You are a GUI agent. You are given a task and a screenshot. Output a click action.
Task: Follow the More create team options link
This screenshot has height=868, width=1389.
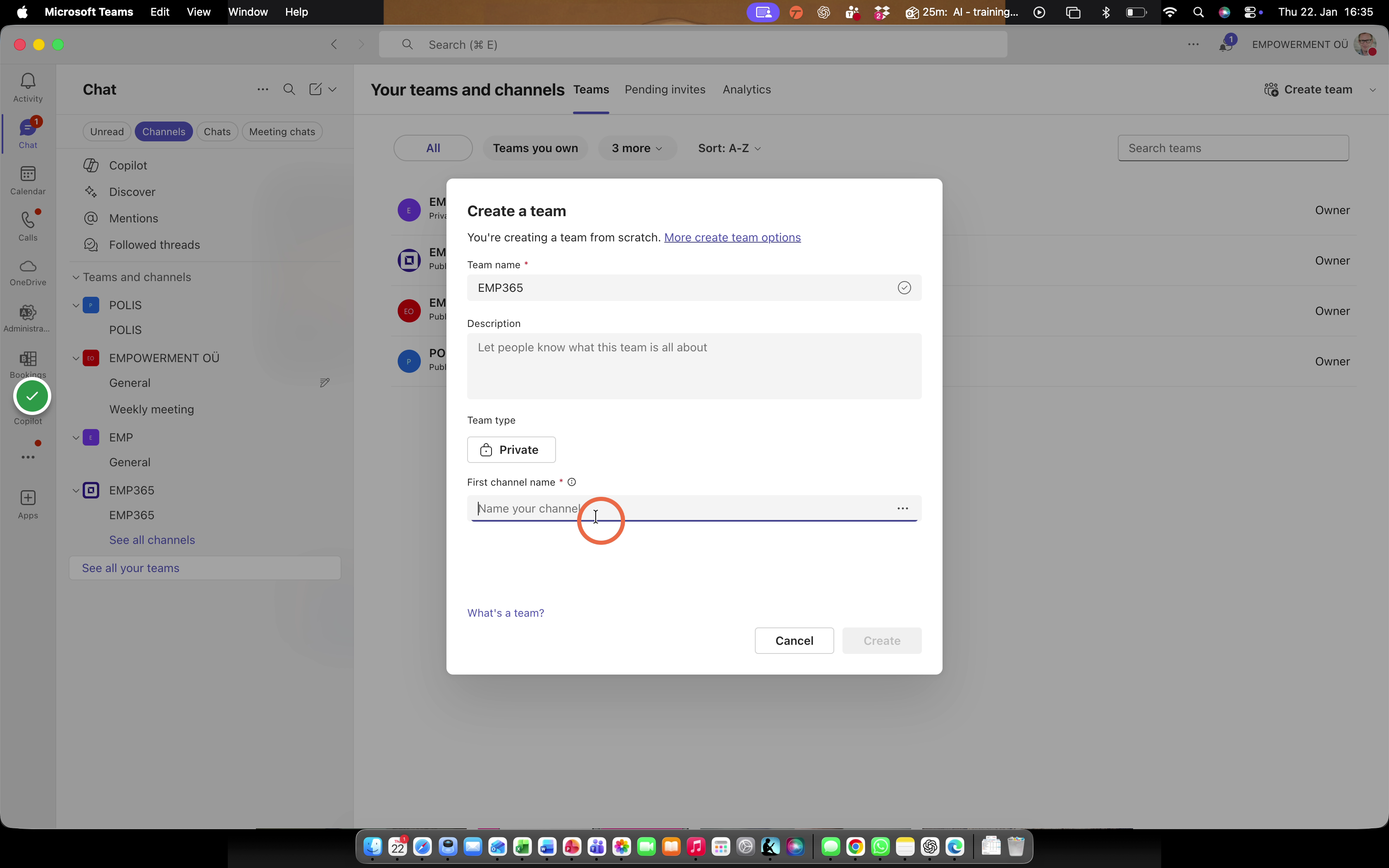tap(732, 238)
